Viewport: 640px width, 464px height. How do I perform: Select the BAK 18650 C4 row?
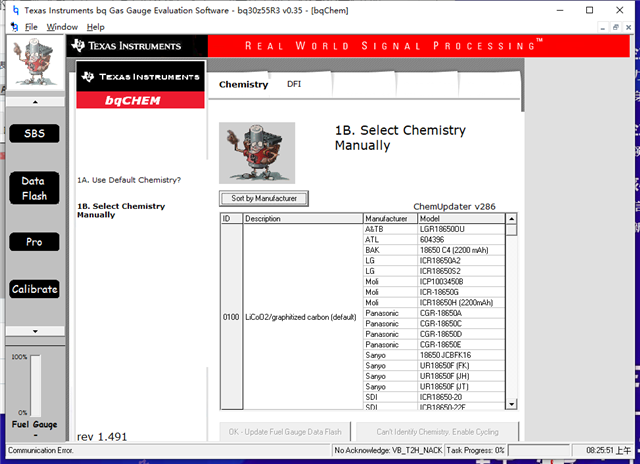coord(434,250)
